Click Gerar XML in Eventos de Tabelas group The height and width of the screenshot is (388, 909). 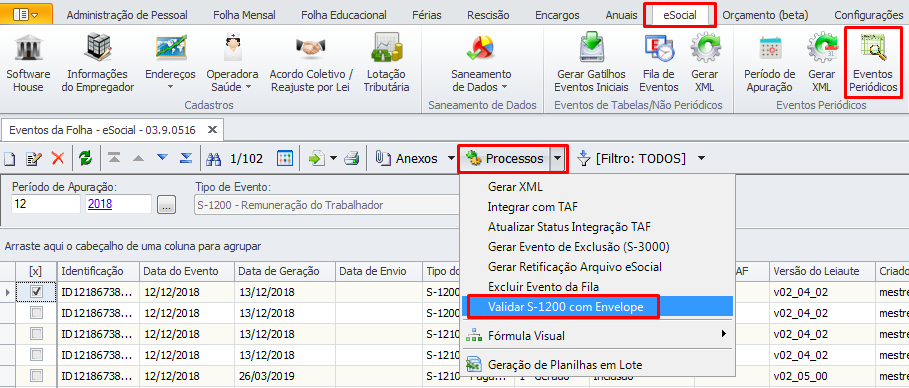[x=704, y=63]
